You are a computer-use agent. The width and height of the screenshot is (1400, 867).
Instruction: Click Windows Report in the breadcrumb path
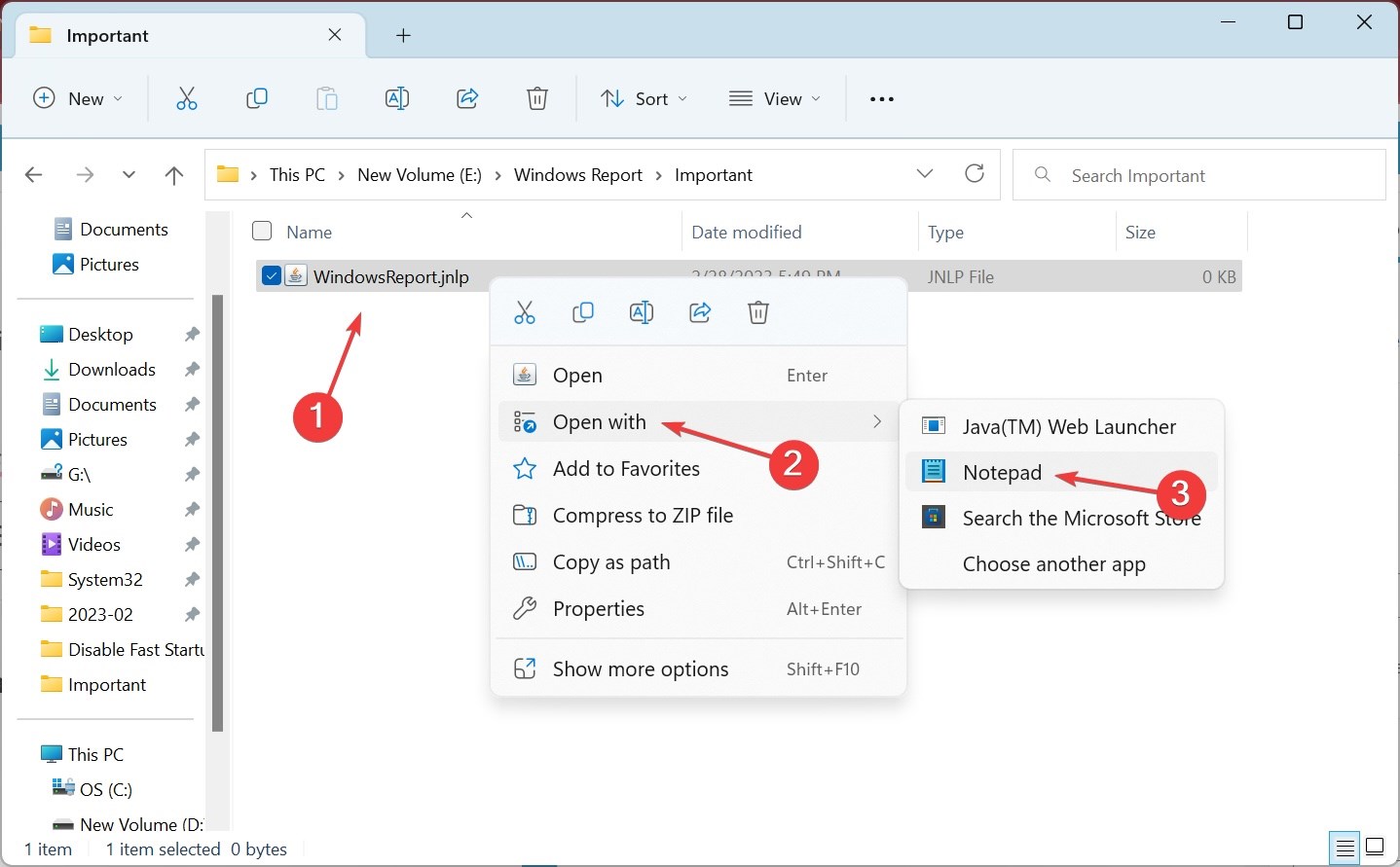coord(577,175)
